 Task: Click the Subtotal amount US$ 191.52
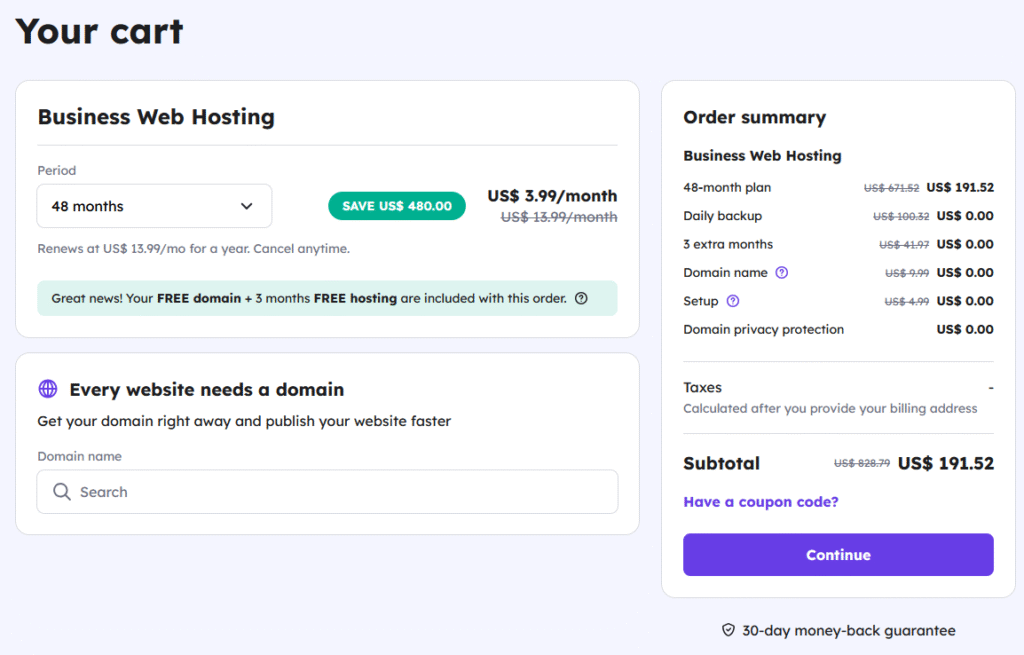pos(945,463)
